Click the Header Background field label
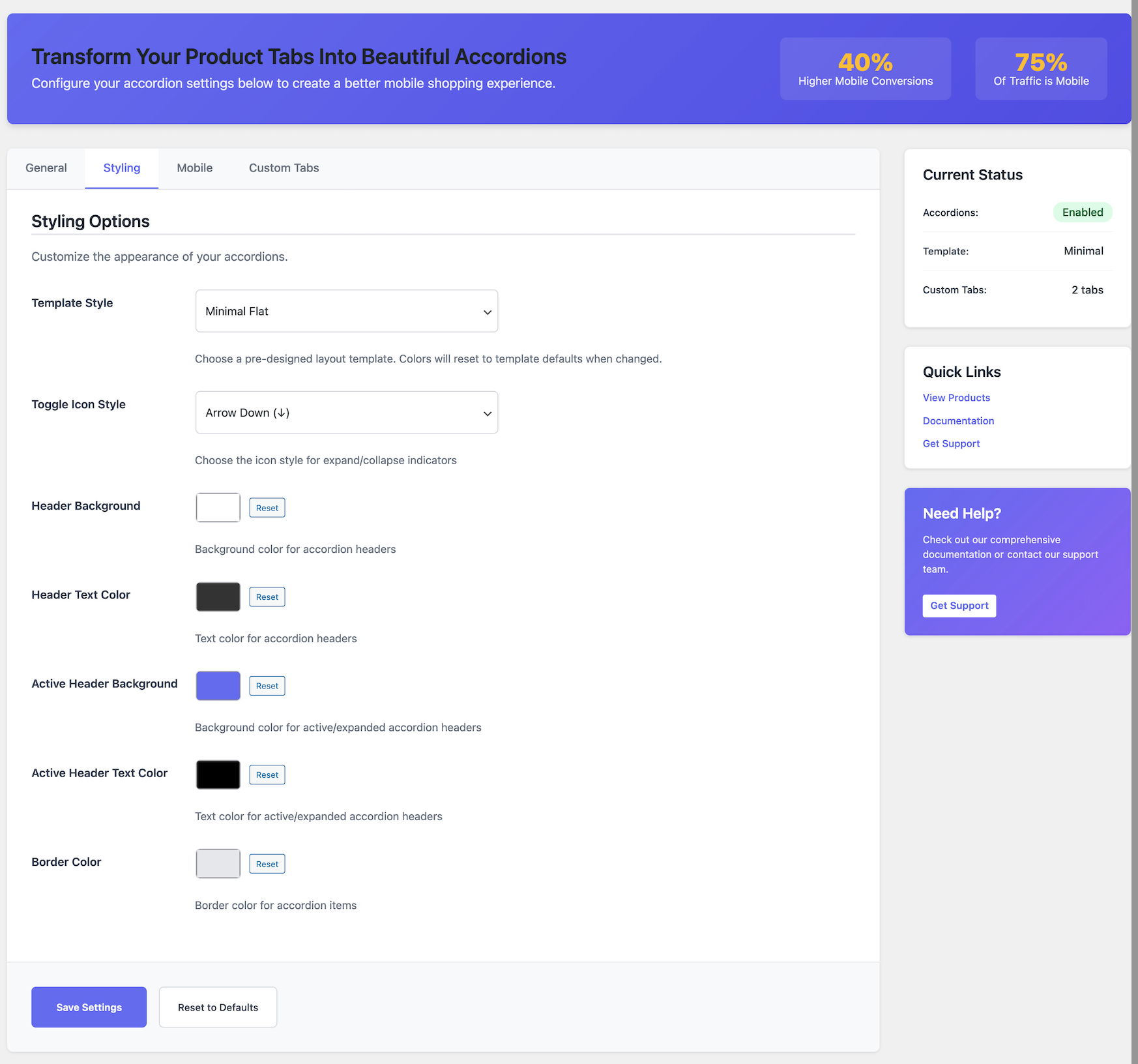The height and width of the screenshot is (1064, 1138). pos(86,506)
